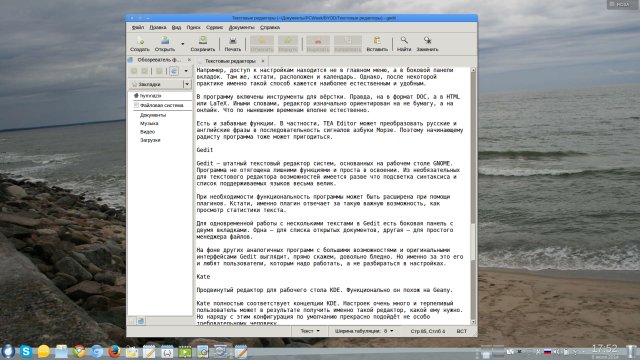This screenshot has width=640, height=360.
Task: Print the document using the Печать icon
Action: point(233,44)
